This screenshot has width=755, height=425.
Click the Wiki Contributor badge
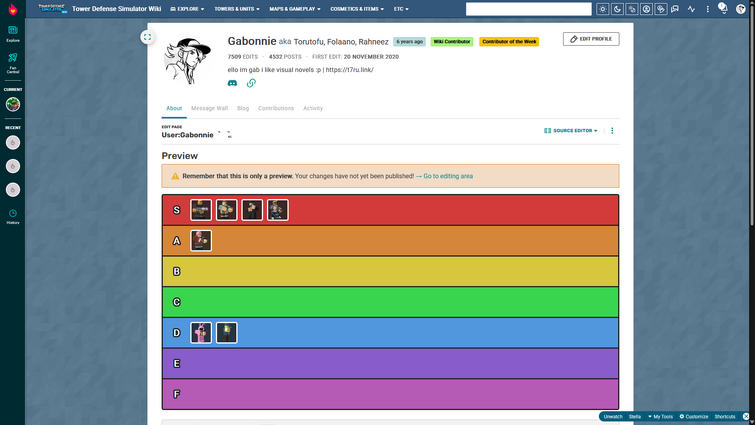[452, 41]
